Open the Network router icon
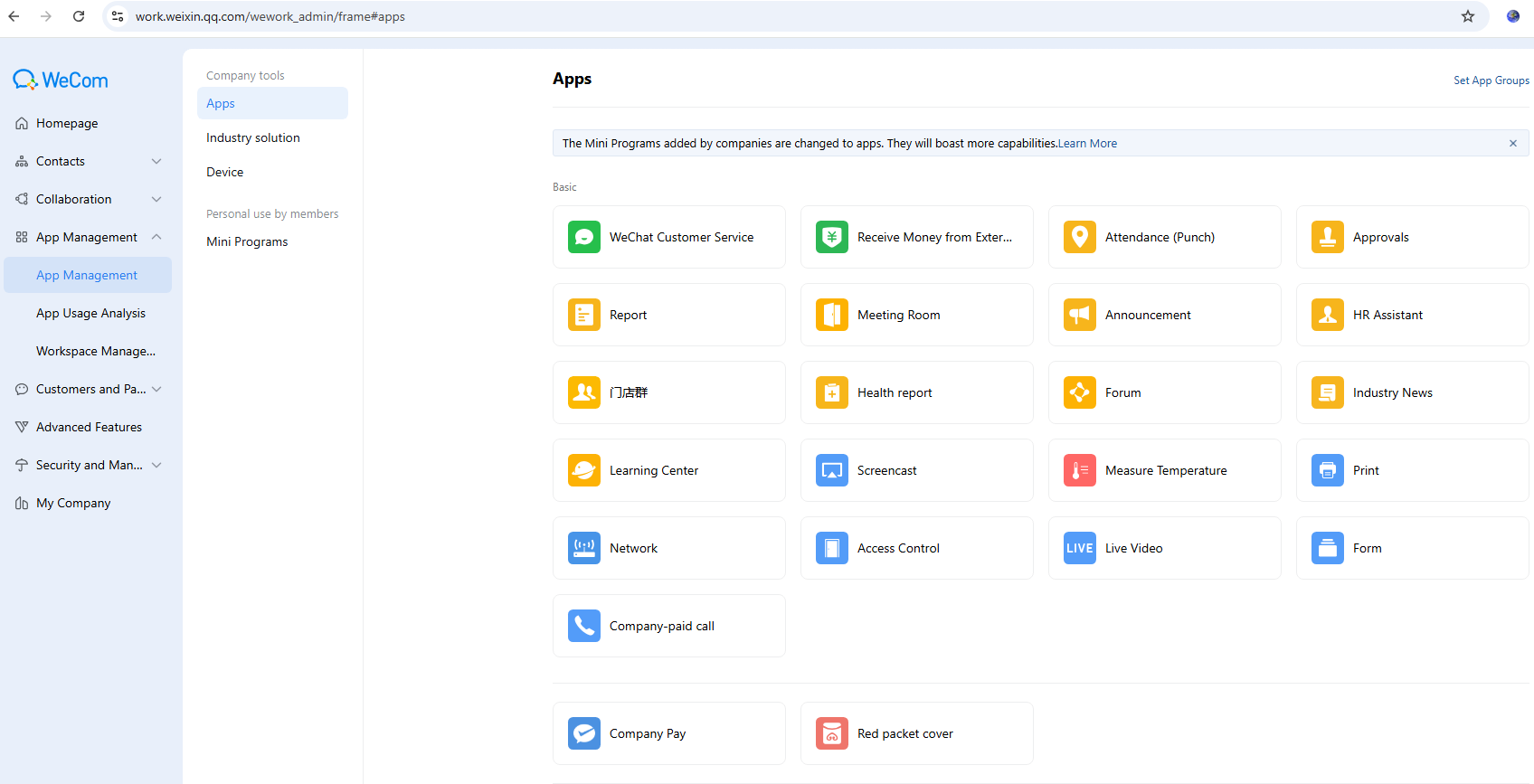This screenshot has height=784, width=1534. [x=584, y=548]
